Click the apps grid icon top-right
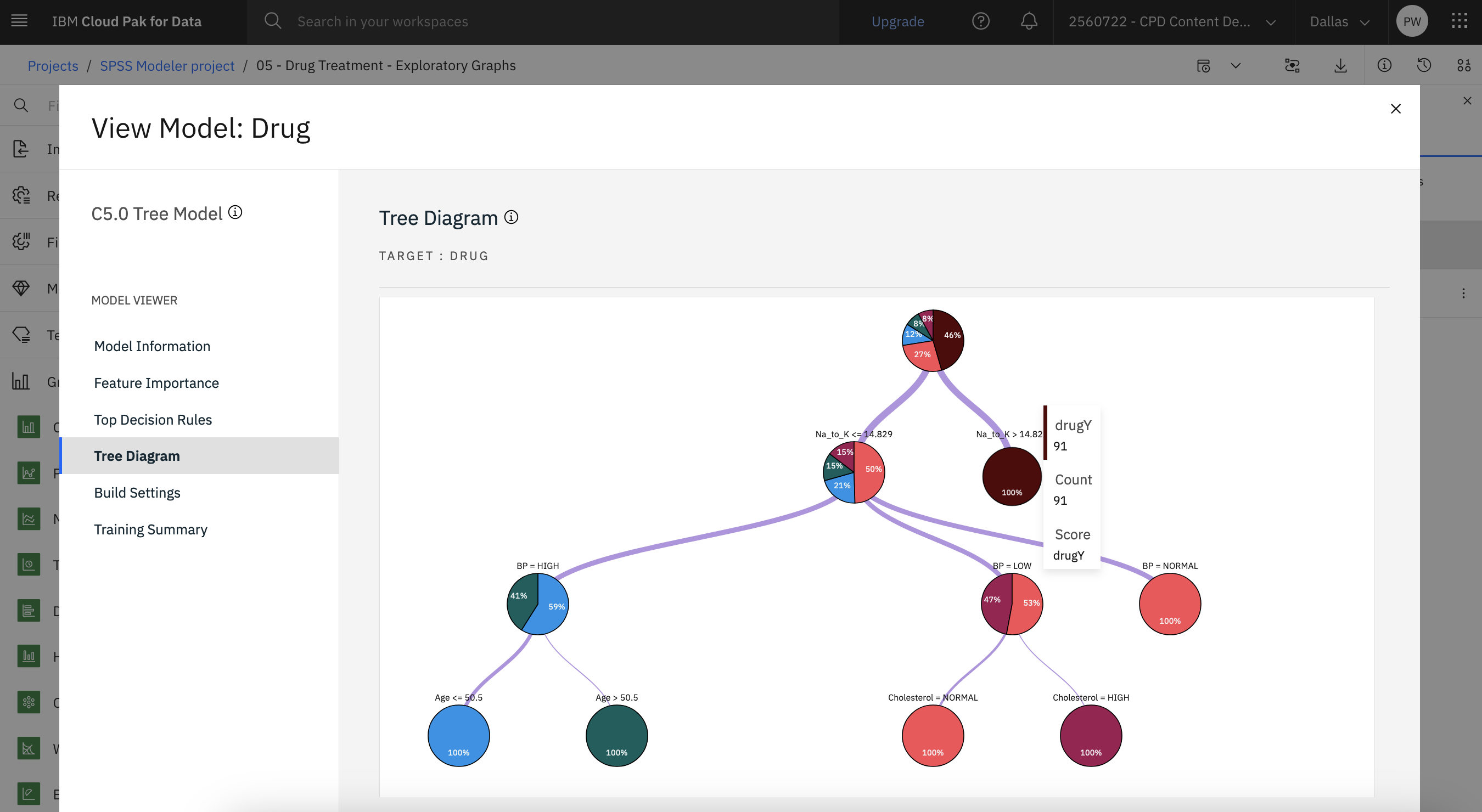Image resolution: width=1482 pixels, height=812 pixels. pos(1459,20)
